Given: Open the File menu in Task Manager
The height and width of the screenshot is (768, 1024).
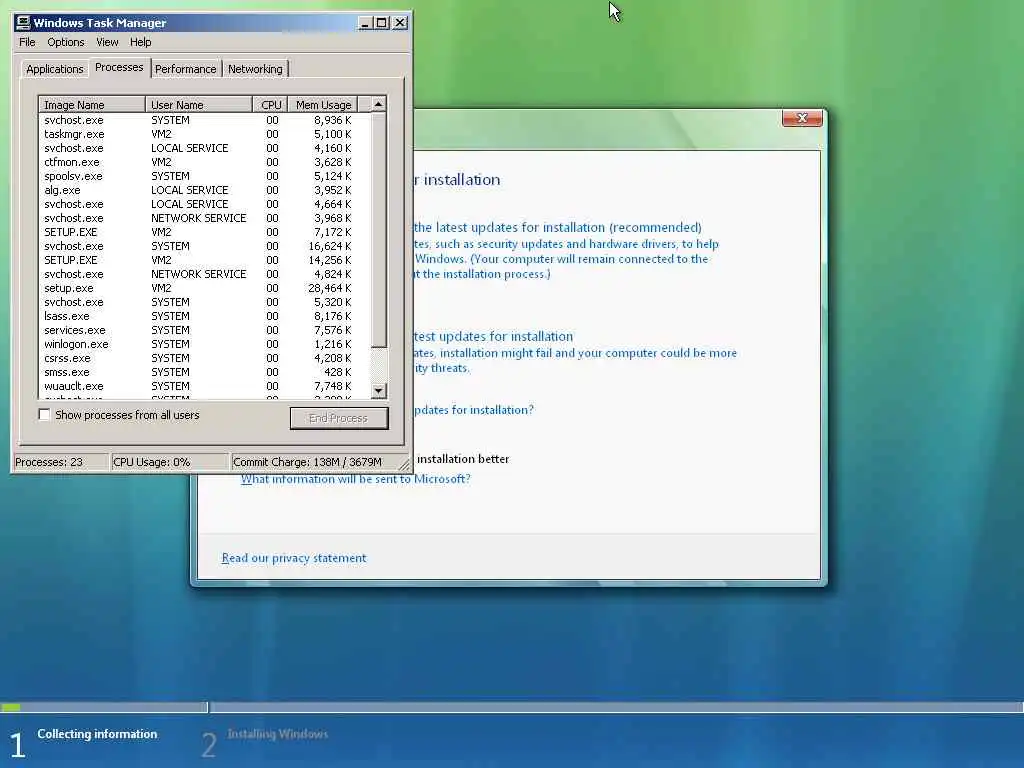Looking at the screenshot, I should pyautogui.click(x=27, y=42).
